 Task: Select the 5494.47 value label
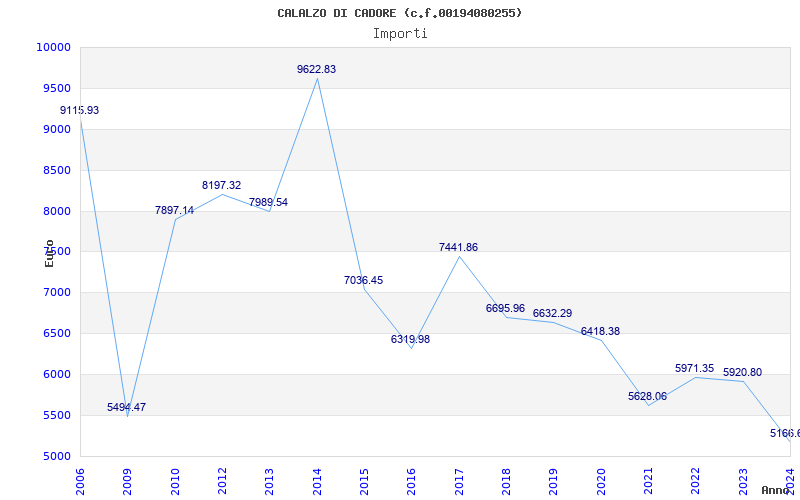click(x=127, y=407)
